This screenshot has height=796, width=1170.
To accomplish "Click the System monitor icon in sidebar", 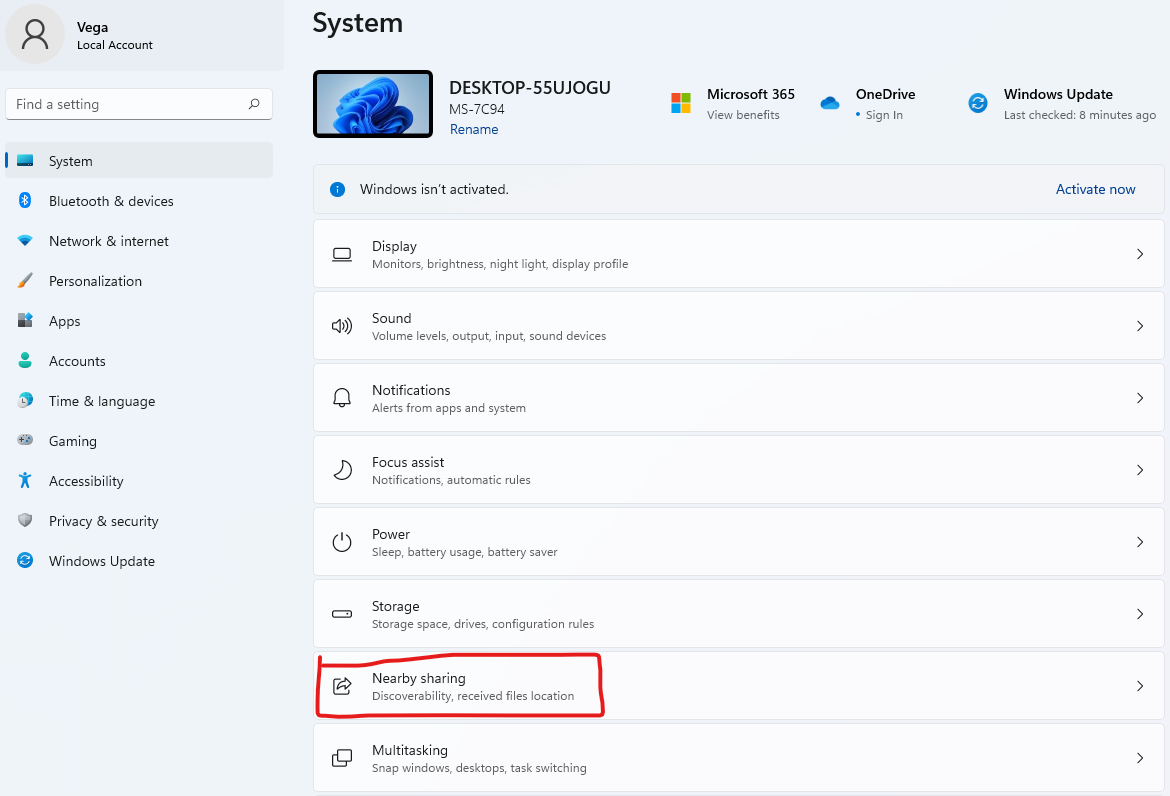I will (25, 160).
